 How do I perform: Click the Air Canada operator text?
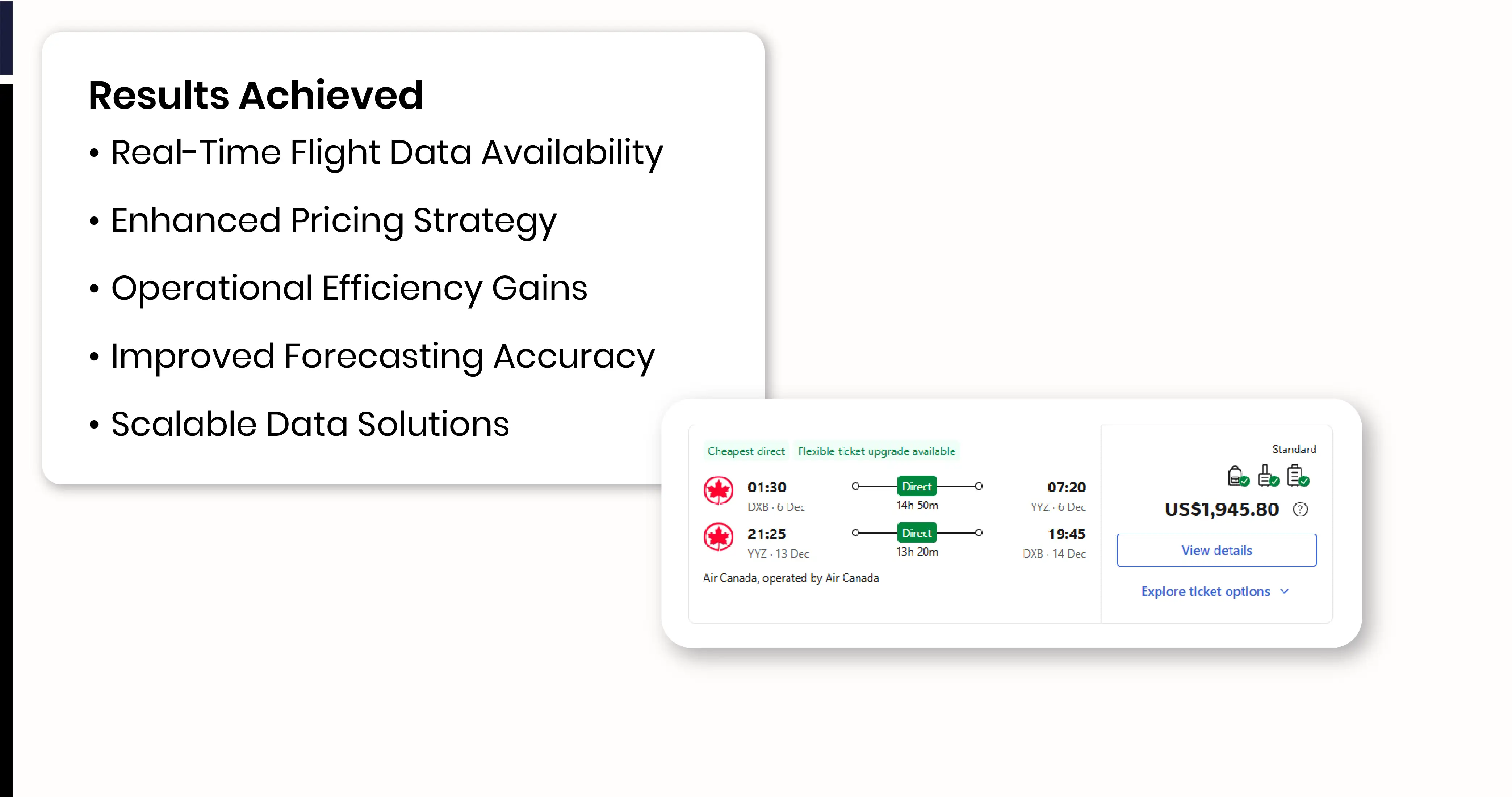(791, 578)
